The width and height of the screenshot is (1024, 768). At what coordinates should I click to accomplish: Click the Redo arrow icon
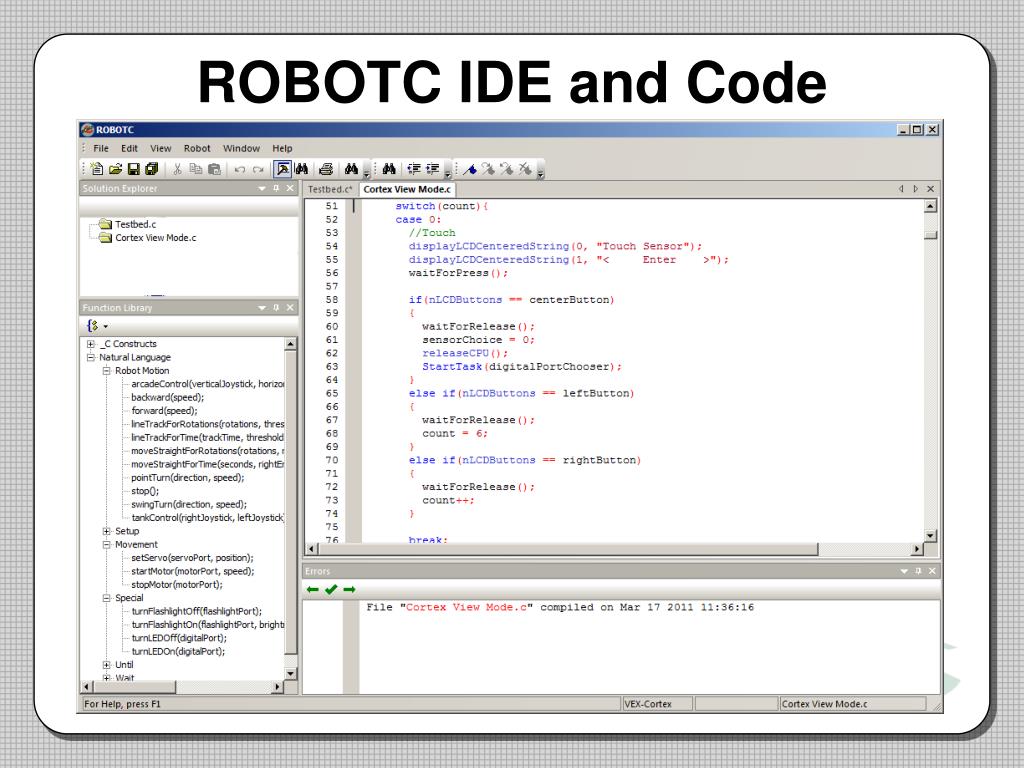click(258, 170)
